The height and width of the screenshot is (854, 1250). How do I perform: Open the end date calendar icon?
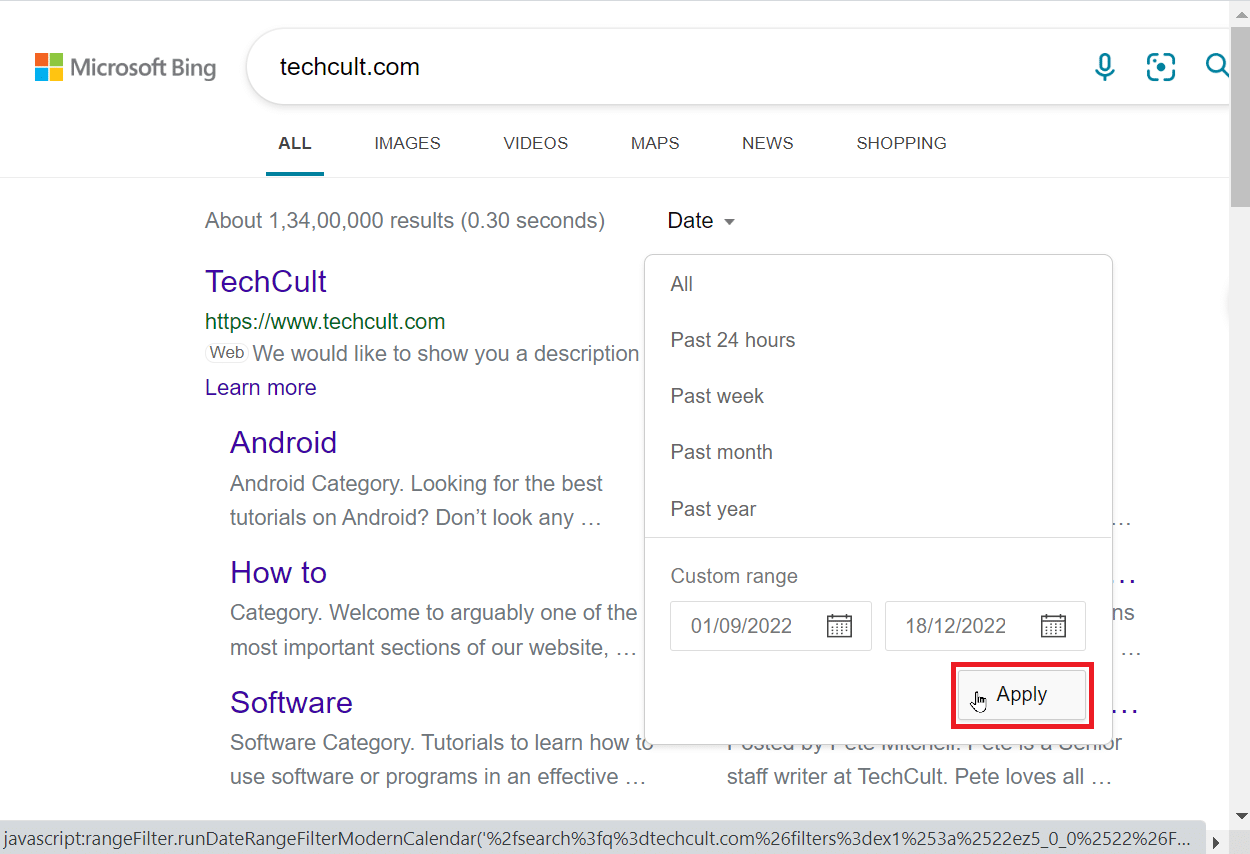pos(1053,626)
